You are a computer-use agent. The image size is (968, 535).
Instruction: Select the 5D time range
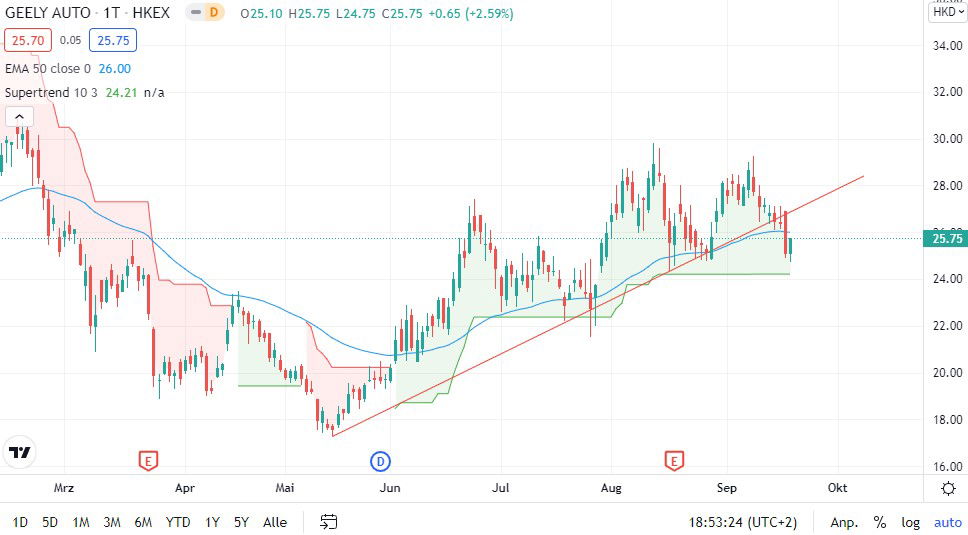50,522
